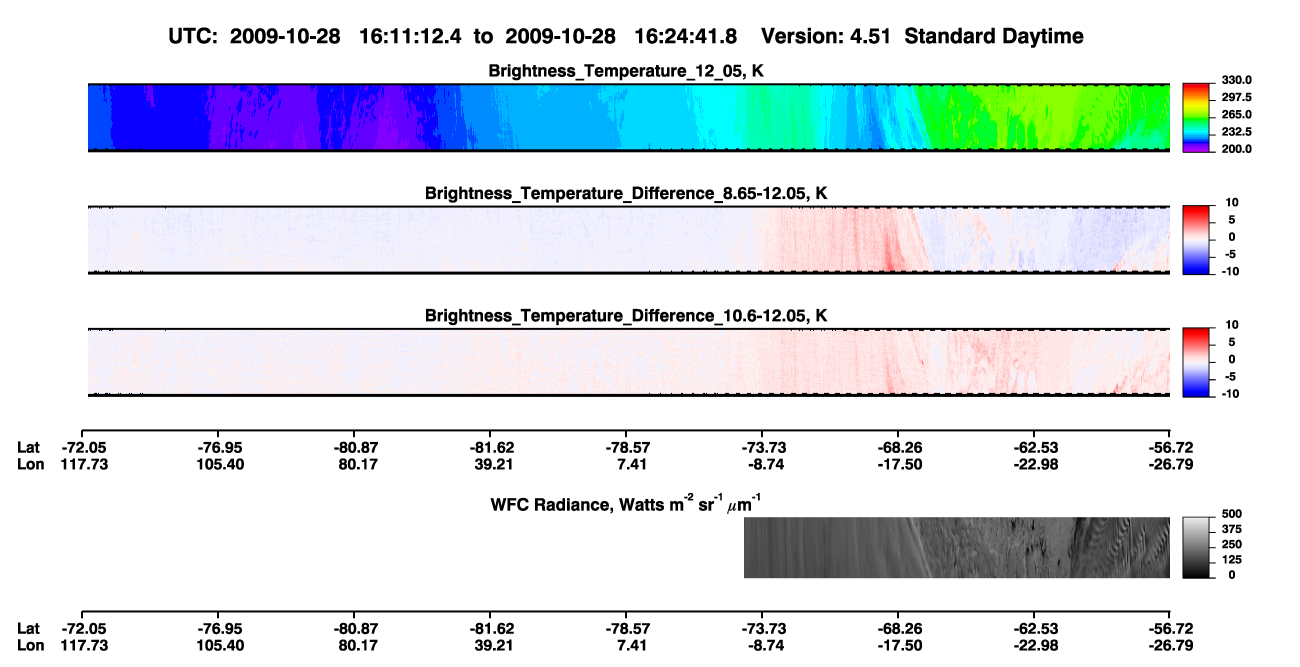Click the WFC Radiance grayscale color bar
Image resolution: width=1300 pixels, height=667 pixels.
pyautogui.click(x=1196, y=547)
